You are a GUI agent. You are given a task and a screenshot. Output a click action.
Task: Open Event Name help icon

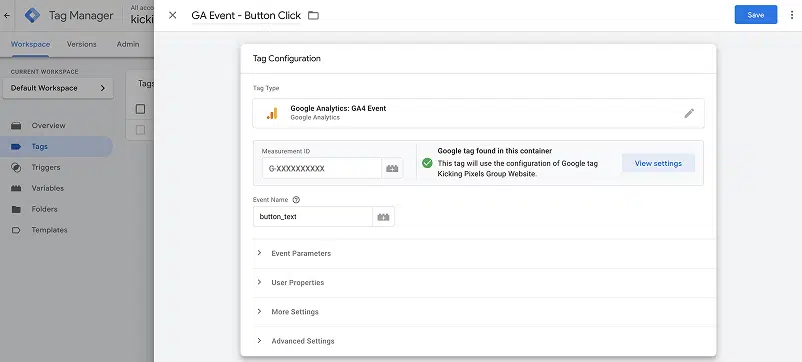click(296, 200)
